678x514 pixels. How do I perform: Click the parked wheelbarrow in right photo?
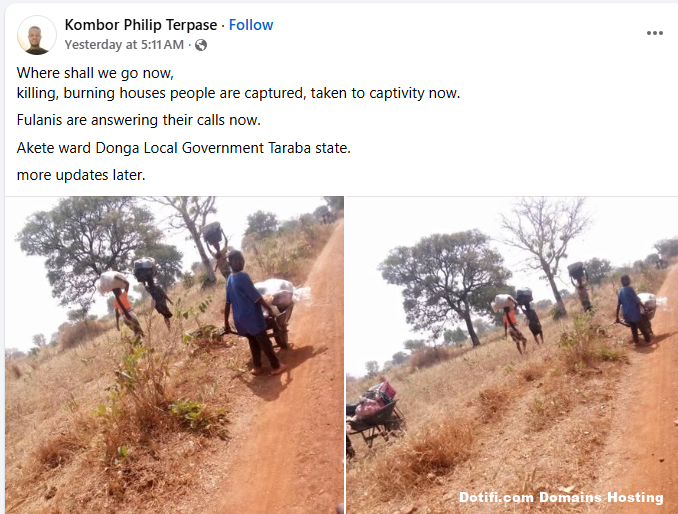tap(374, 415)
